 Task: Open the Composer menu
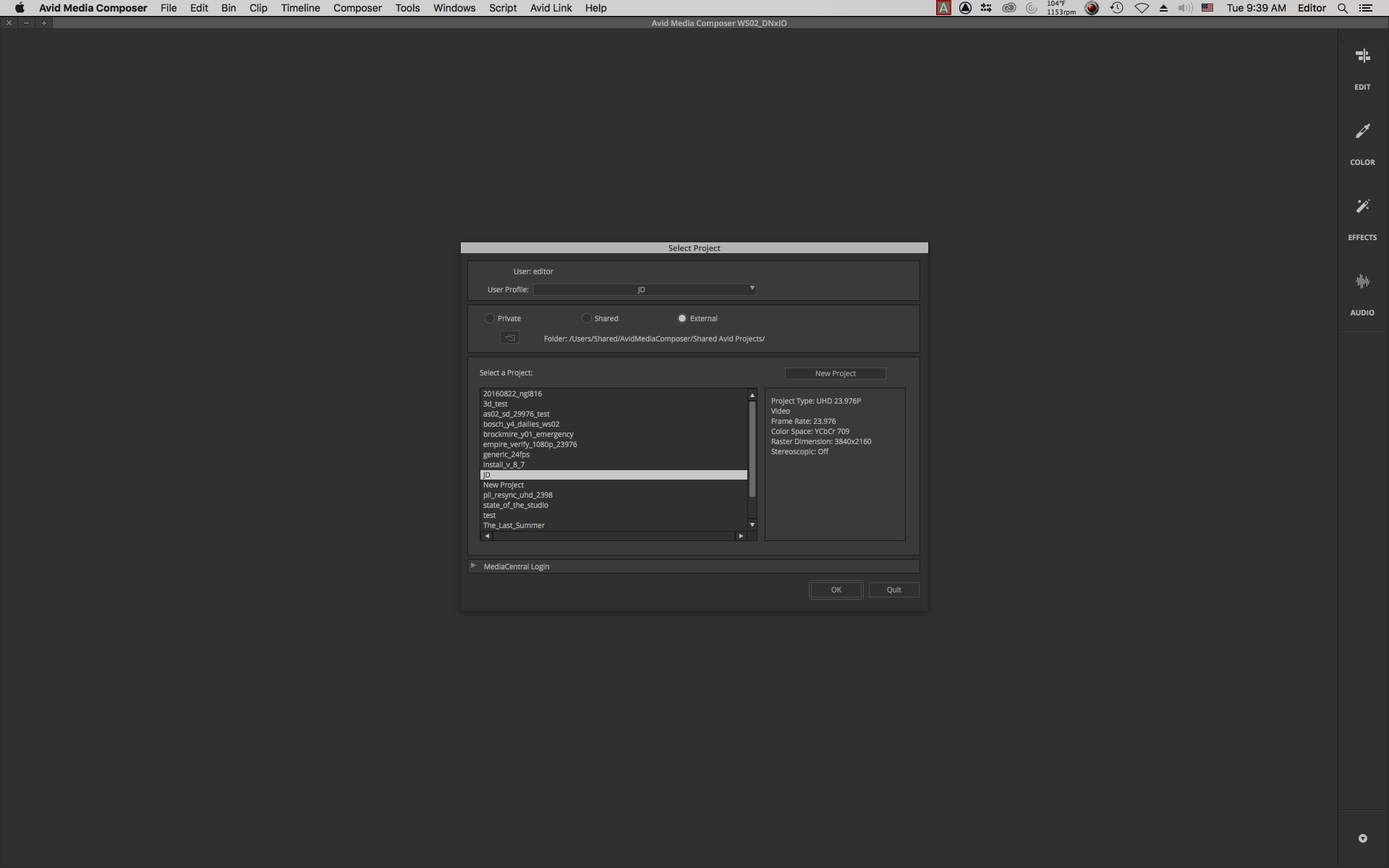[357, 8]
